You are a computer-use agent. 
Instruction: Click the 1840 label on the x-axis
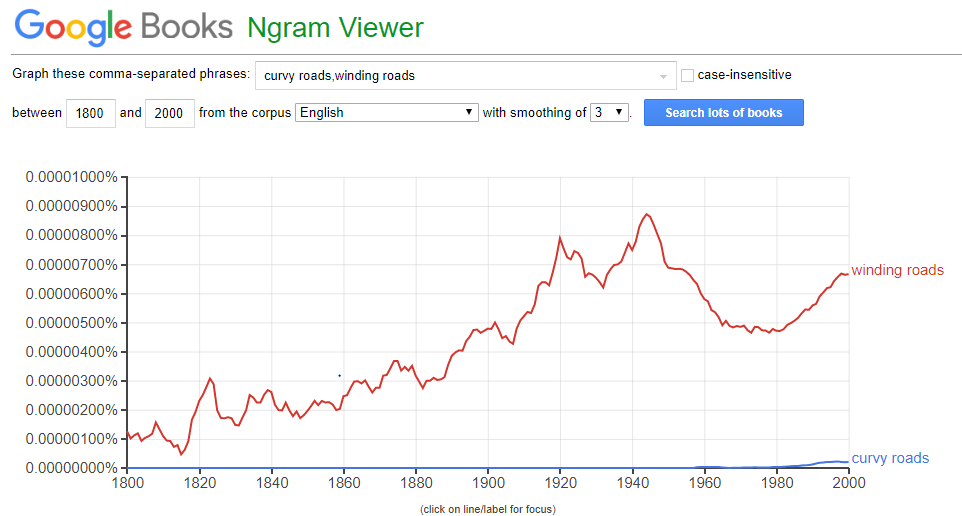click(x=271, y=482)
